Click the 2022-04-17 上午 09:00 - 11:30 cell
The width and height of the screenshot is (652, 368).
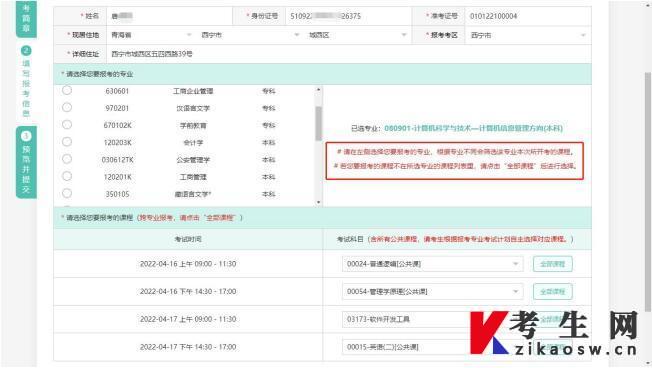188,319
